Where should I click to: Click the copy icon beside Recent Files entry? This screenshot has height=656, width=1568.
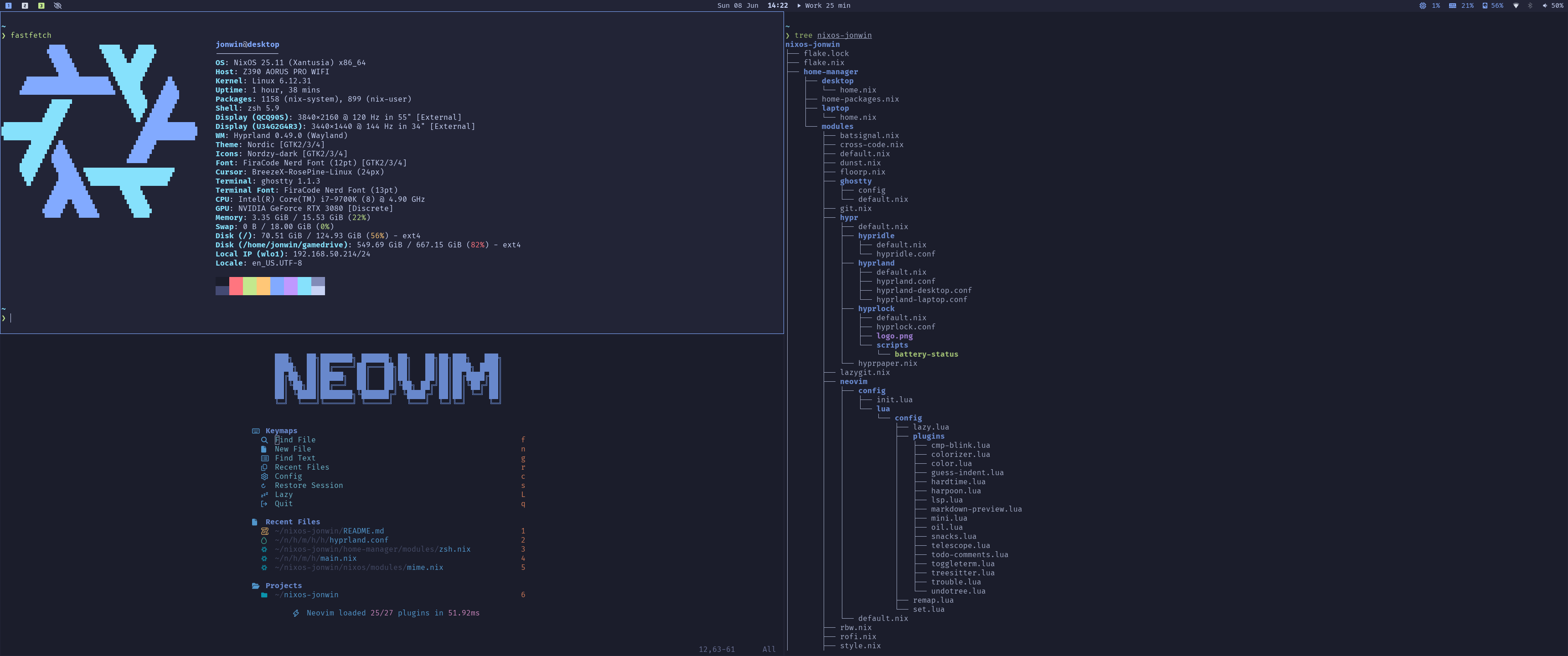264,467
